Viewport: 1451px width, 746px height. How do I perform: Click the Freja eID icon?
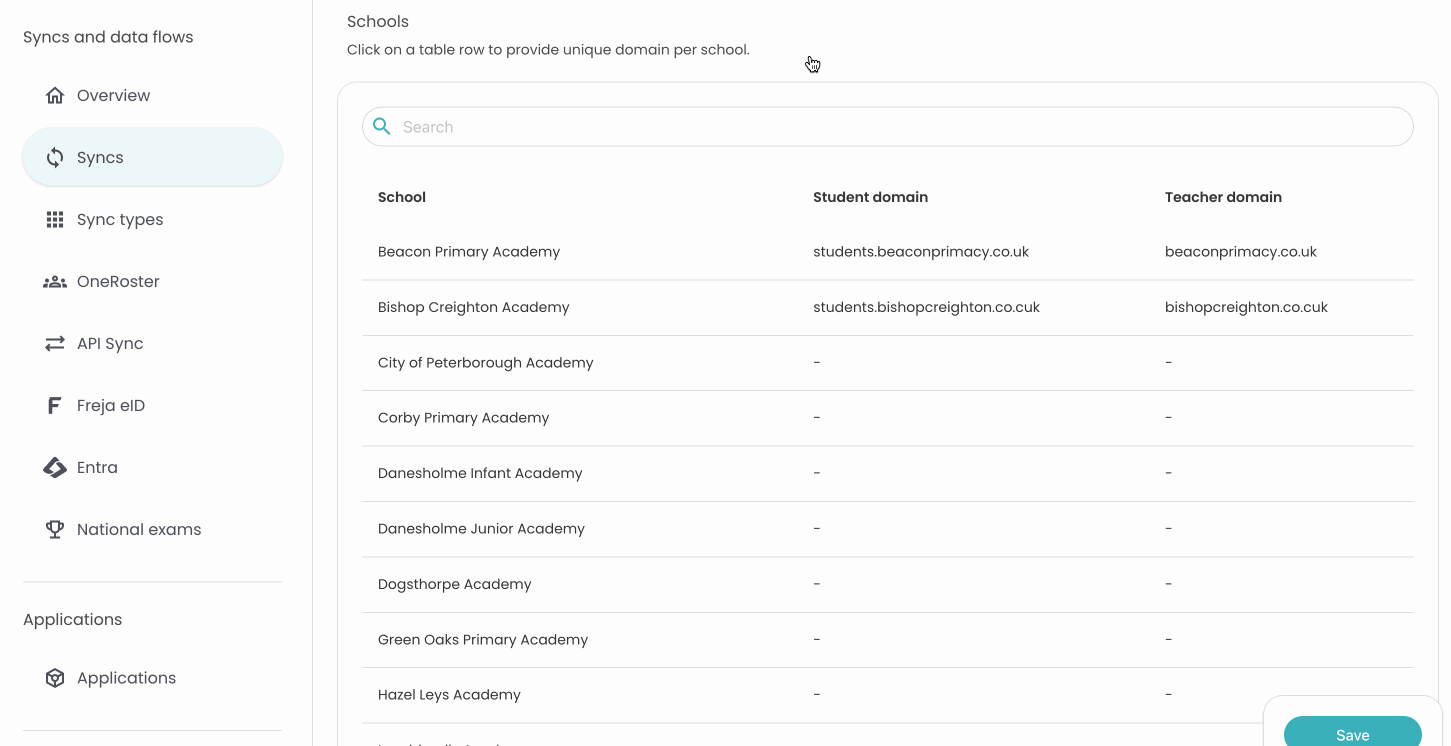pyautogui.click(x=55, y=406)
